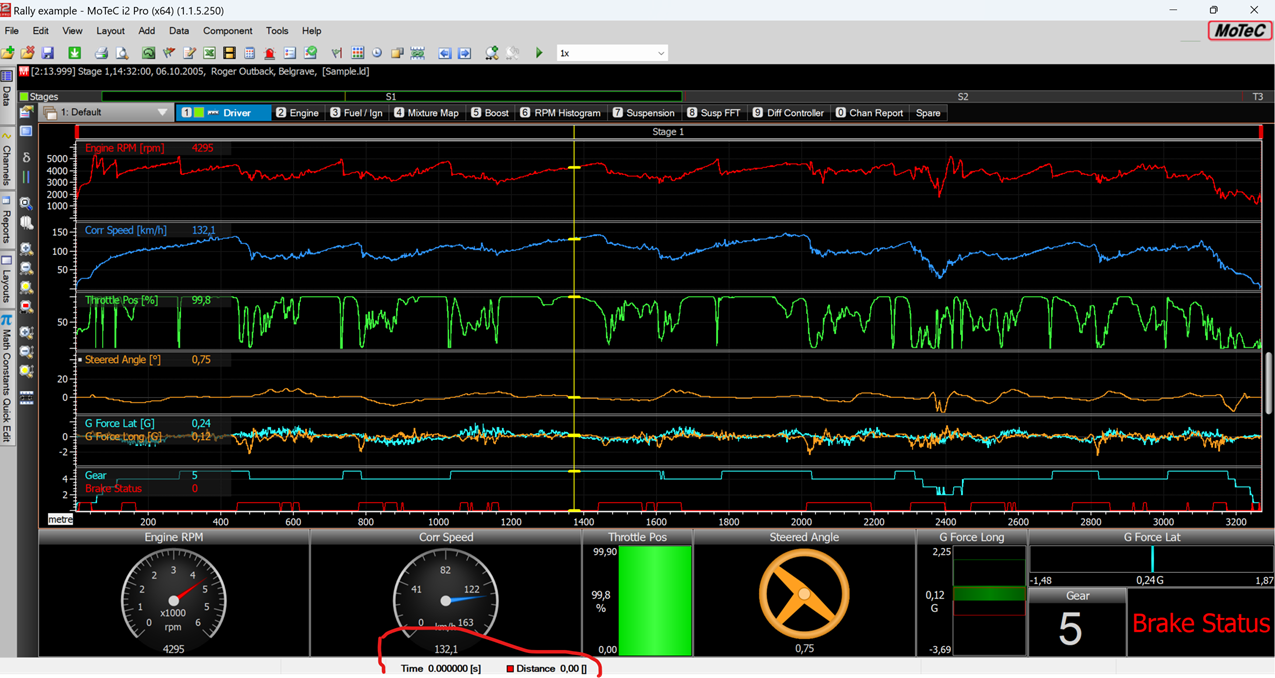
Task: Click the green Stages indicator square
Action: click(x=24, y=97)
